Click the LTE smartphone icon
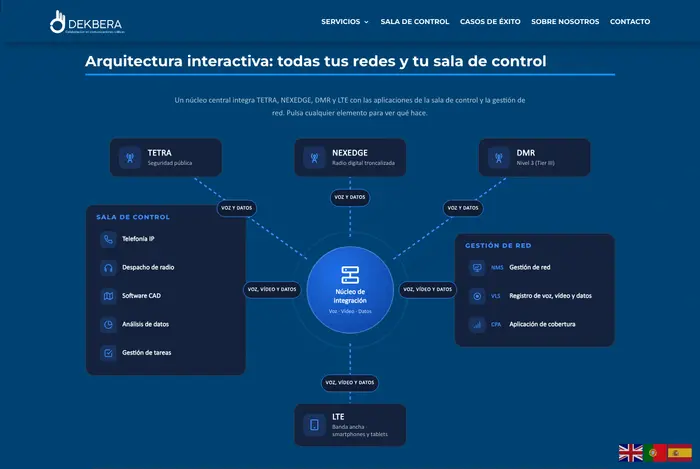 [314, 425]
